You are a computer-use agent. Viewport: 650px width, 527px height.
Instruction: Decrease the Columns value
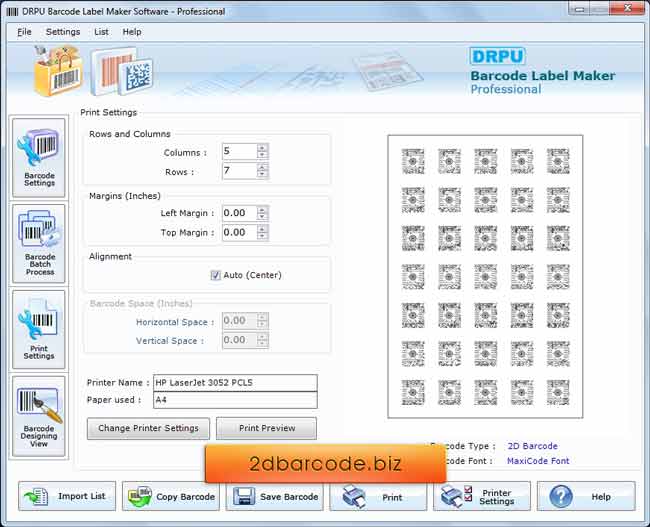tap(262, 155)
